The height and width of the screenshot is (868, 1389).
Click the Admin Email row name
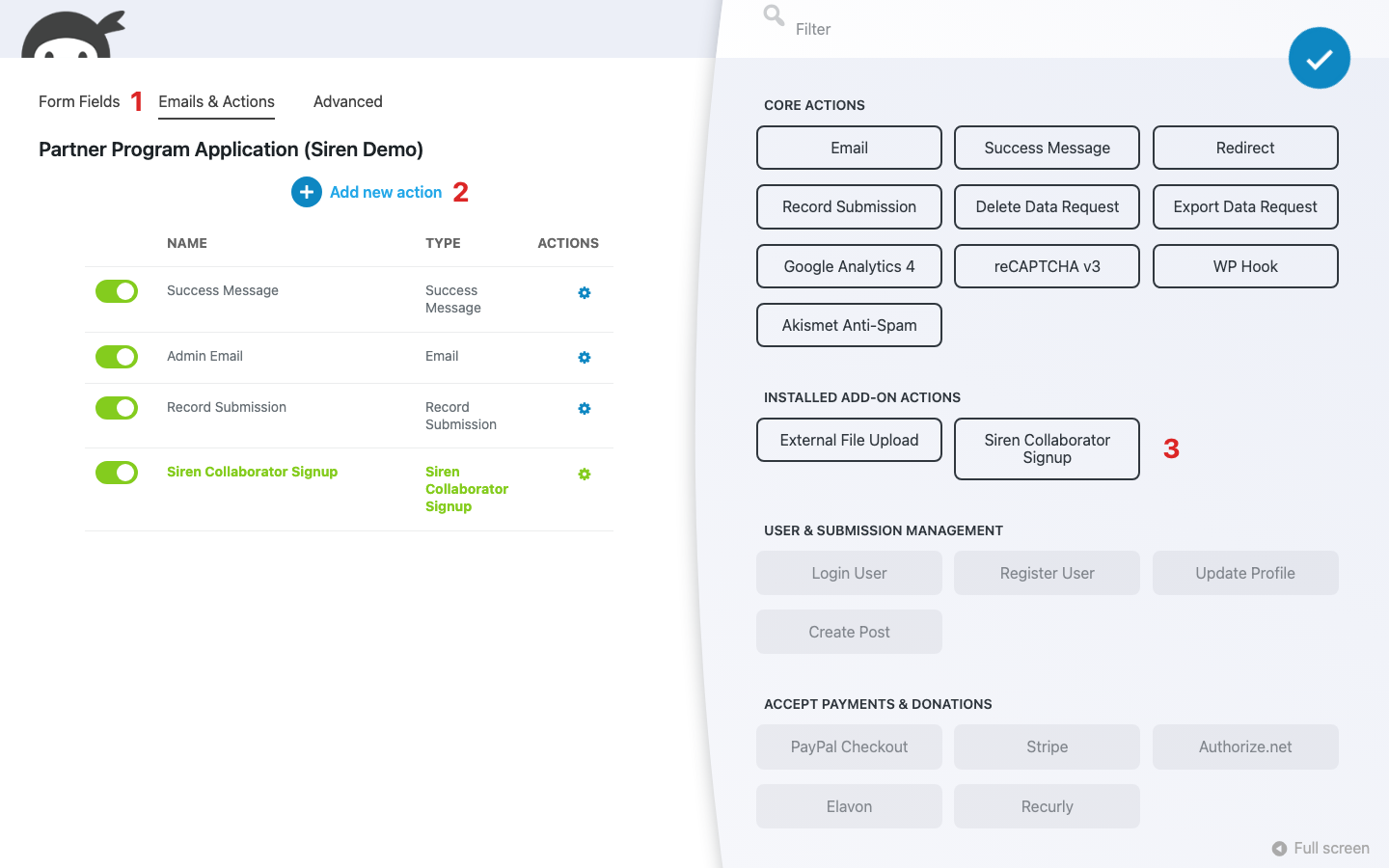pos(204,356)
